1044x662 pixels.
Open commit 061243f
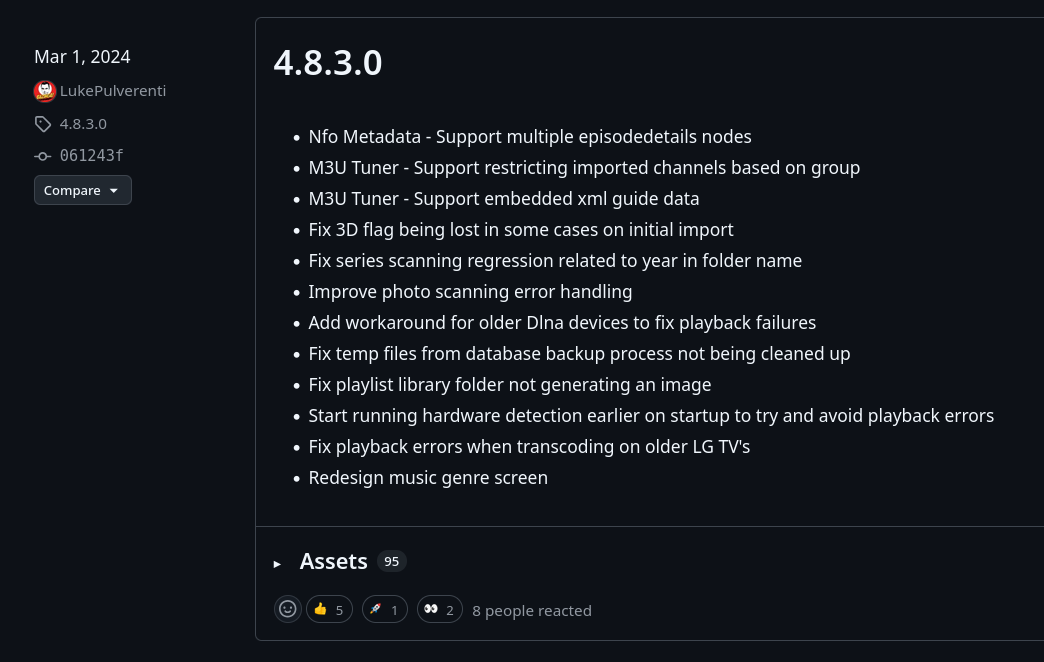coord(92,156)
